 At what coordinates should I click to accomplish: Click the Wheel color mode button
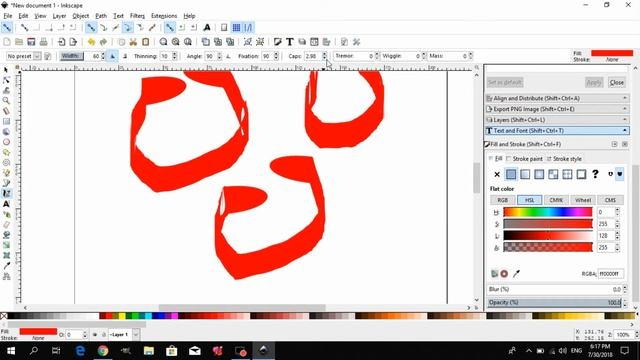pos(583,200)
